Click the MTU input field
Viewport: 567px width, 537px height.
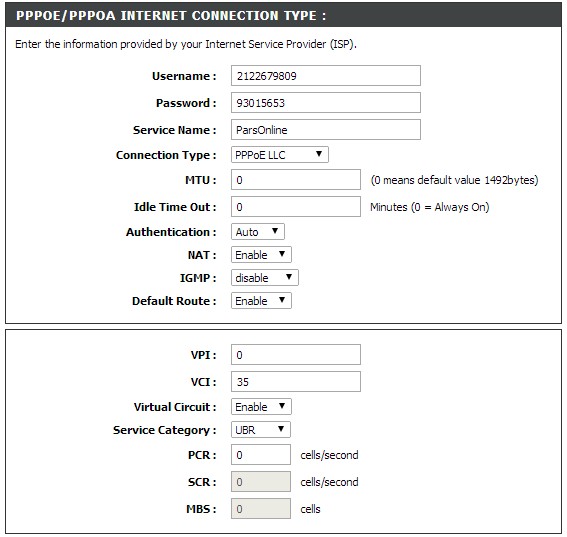pyautogui.click(x=296, y=180)
